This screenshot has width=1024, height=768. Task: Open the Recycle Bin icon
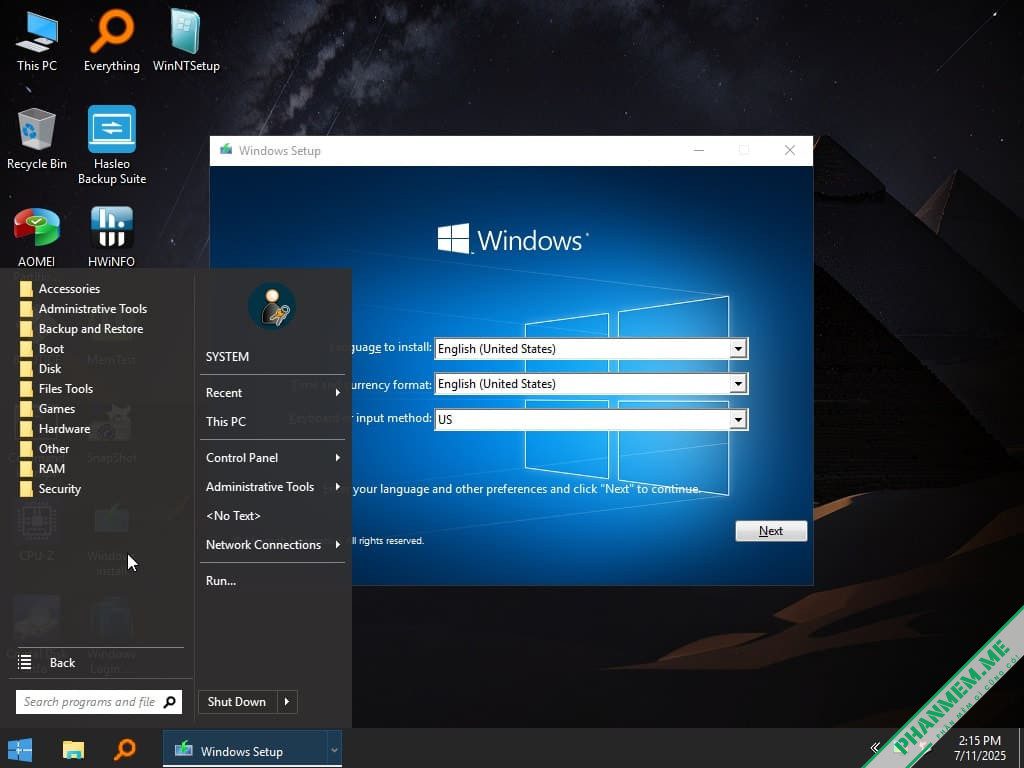pos(37,138)
